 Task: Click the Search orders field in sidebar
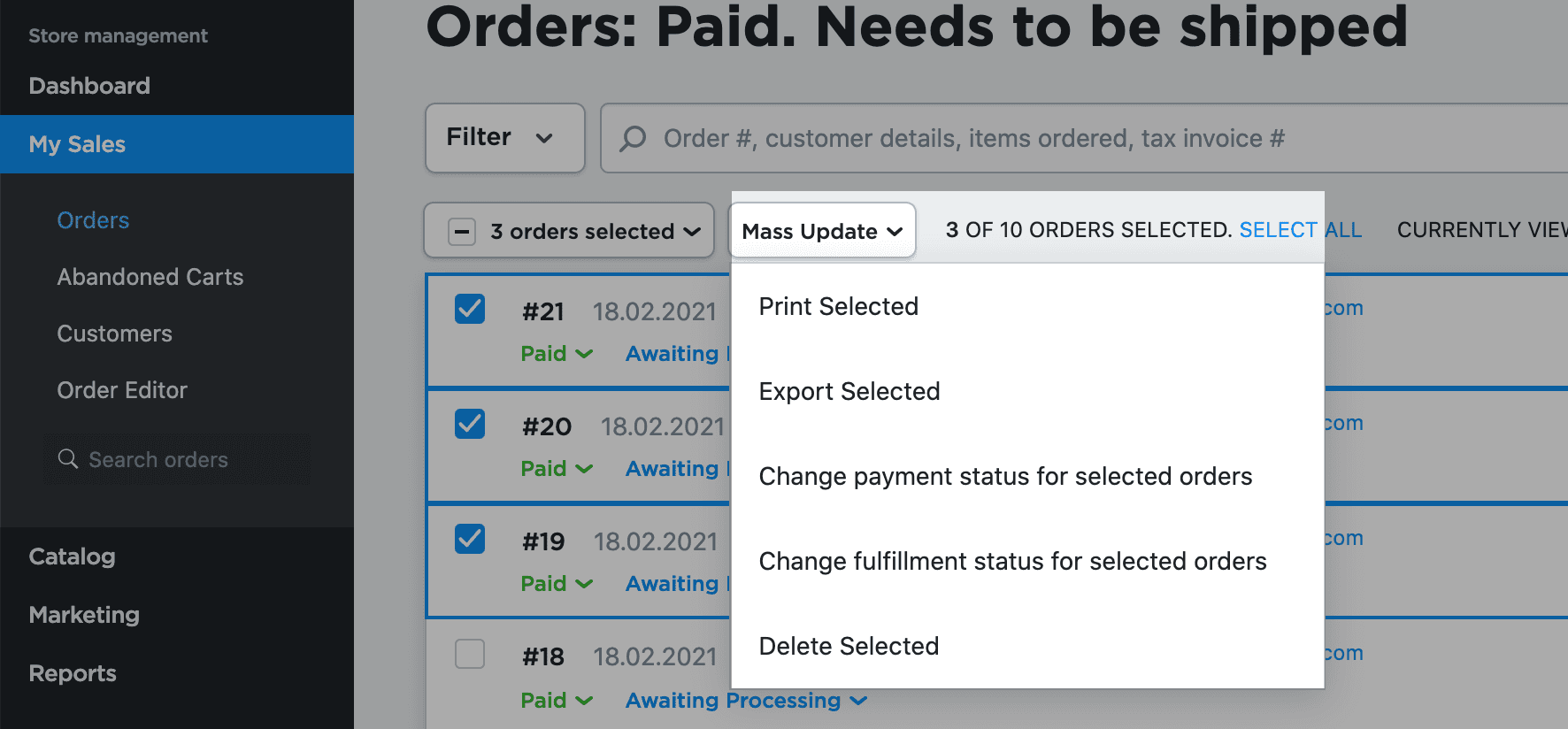pos(177,459)
